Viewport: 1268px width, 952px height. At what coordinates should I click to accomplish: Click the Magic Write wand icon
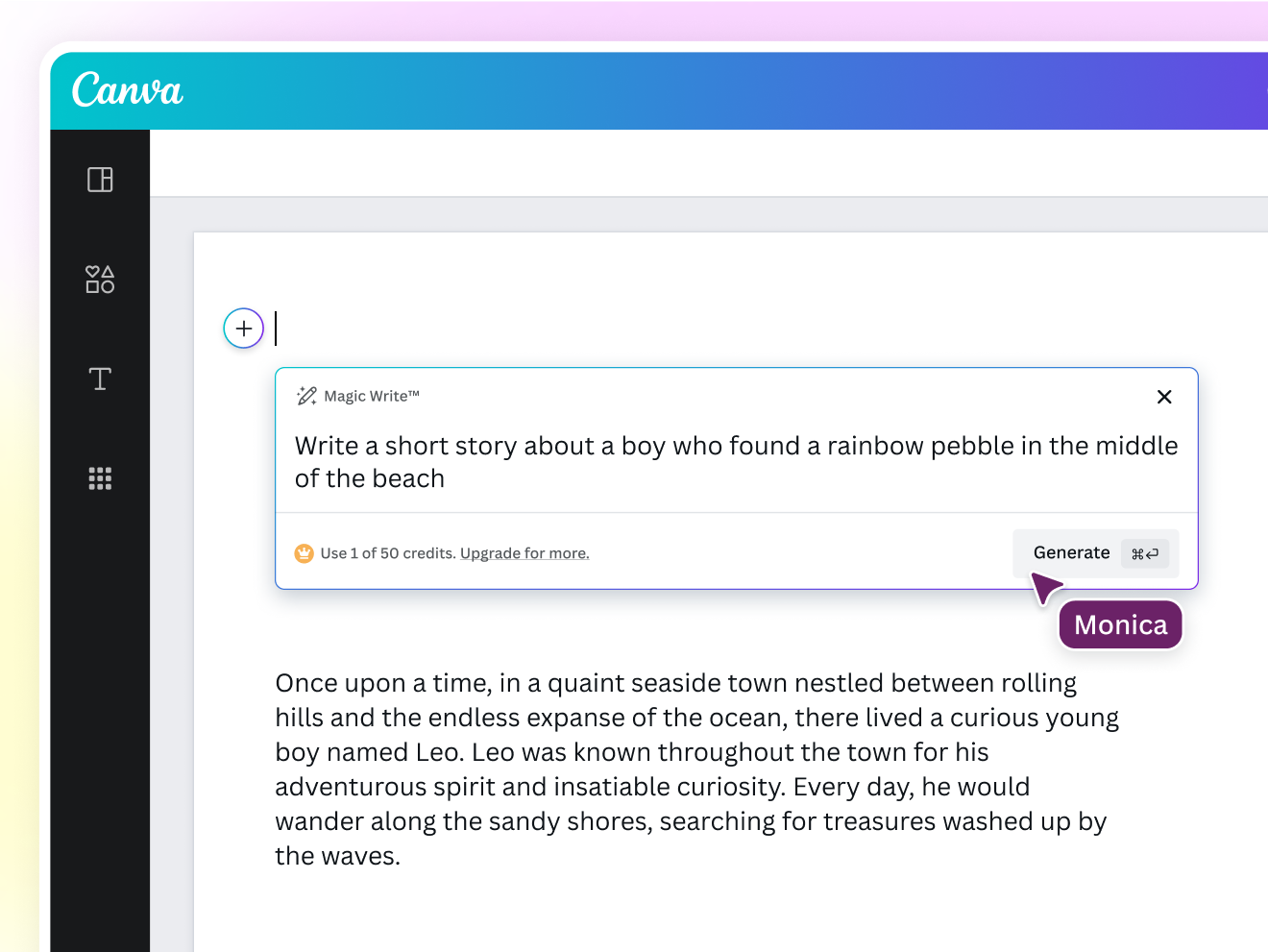(305, 395)
